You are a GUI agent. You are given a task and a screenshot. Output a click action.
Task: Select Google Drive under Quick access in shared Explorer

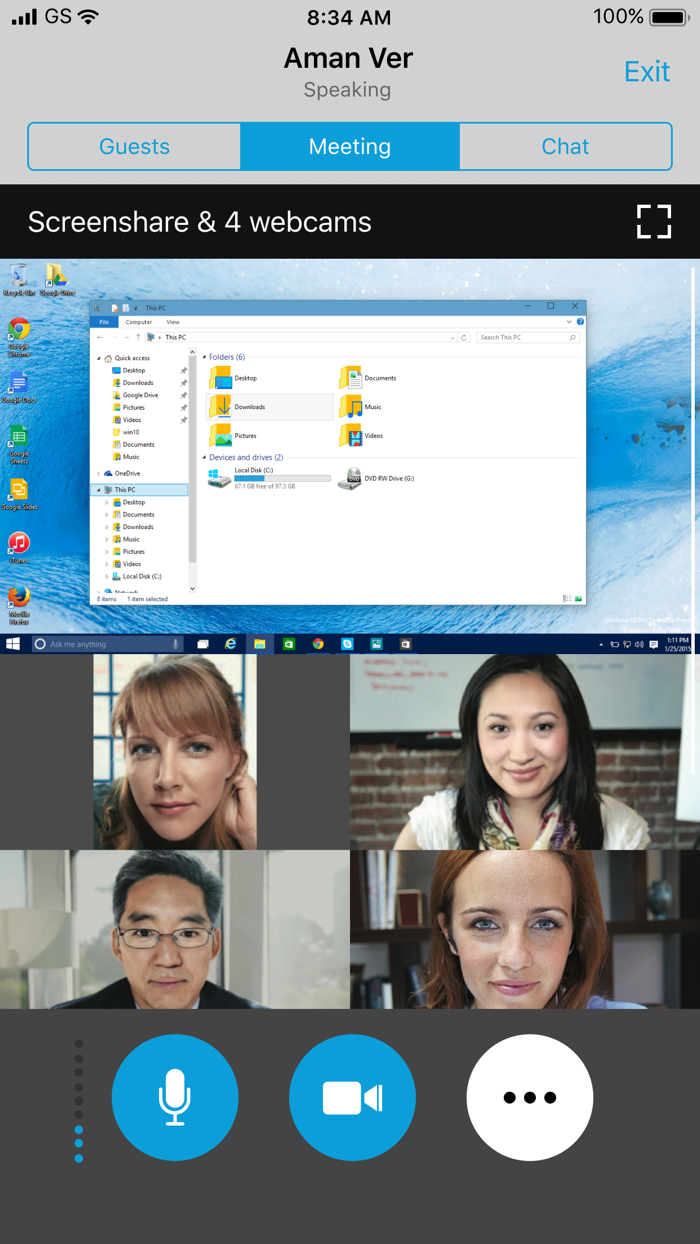click(x=135, y=395)
